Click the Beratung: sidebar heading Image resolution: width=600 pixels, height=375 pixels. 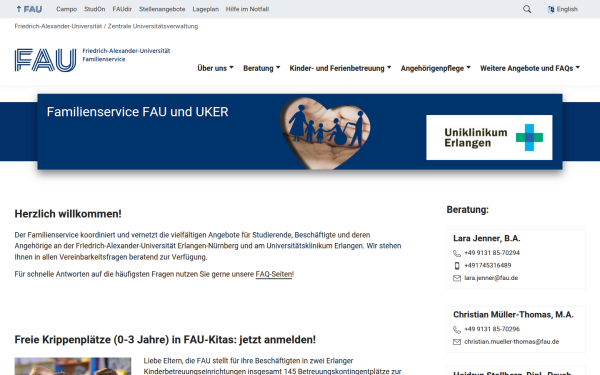(x=468, y=210)
